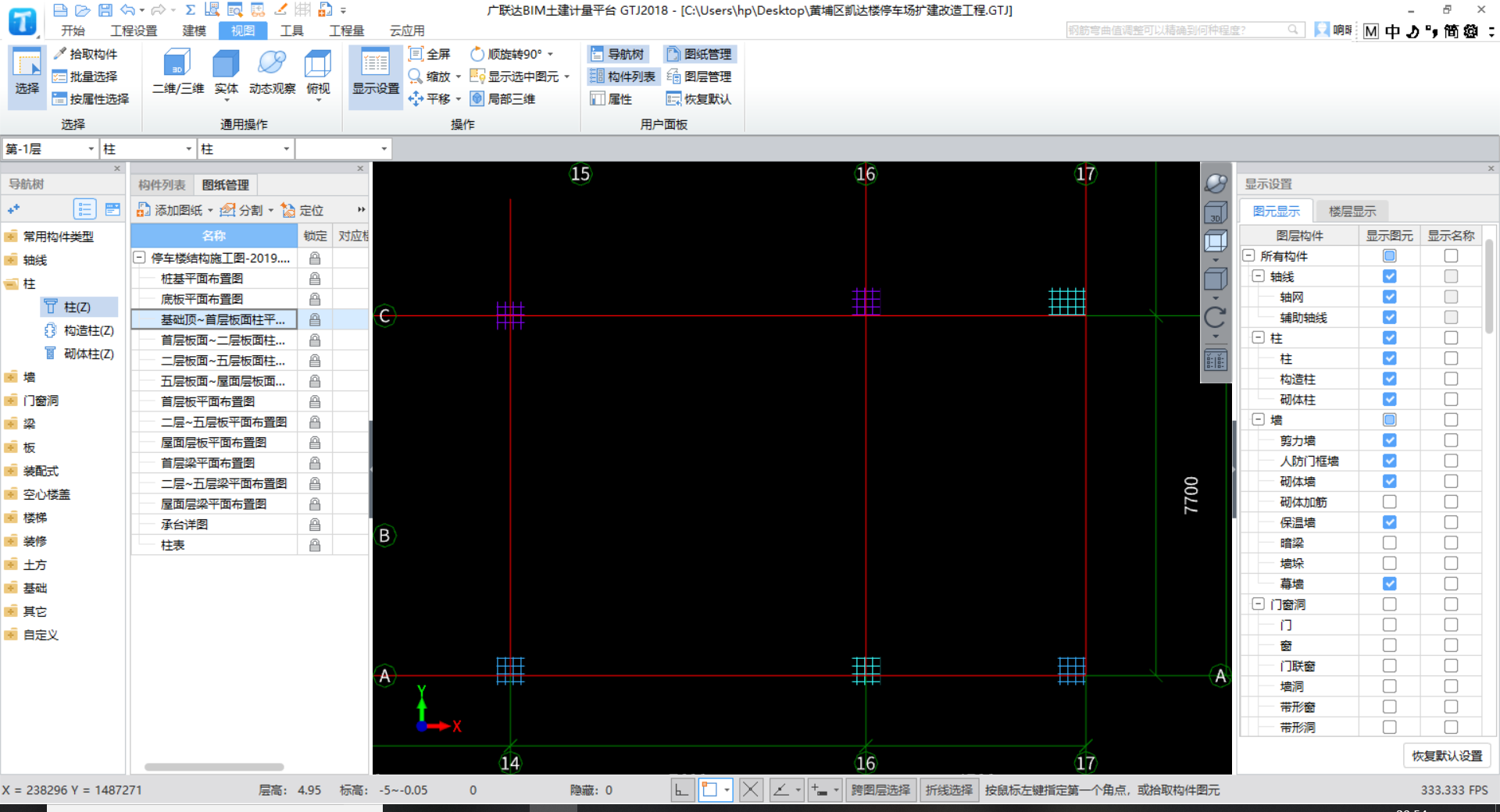Toggle 二维/三维 view mode
The width and height of the screenshot is (1500, 812).
(x=177, y=73)
